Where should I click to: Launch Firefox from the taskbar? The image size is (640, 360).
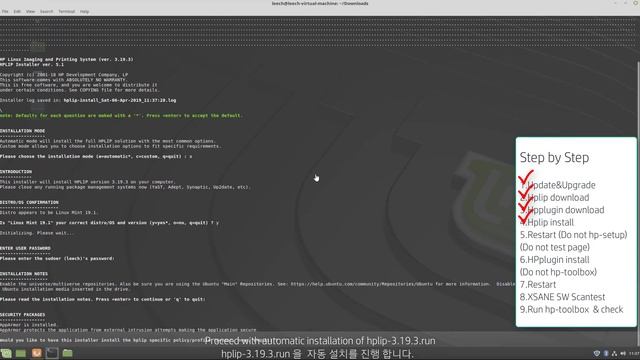point(36,353)
